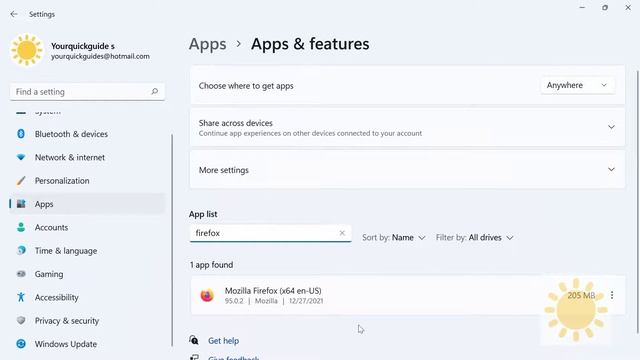Open the Get help link
Image resolution: width=640 pixels, height=360 pixels.
223,340
